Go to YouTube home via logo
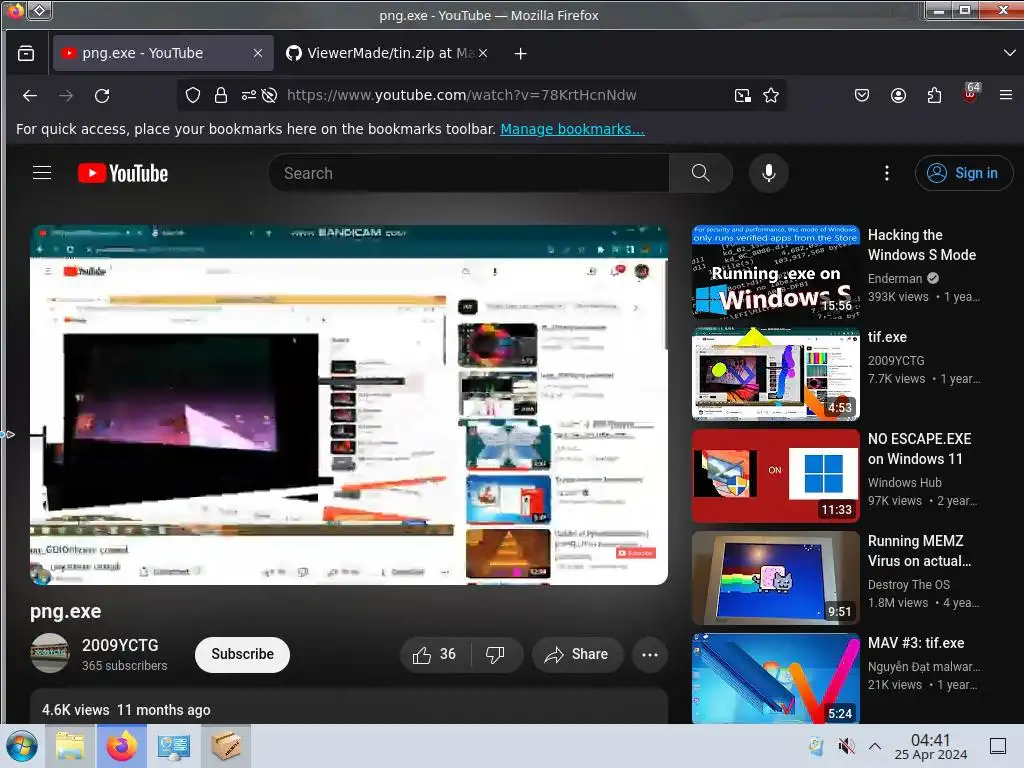 123,173
